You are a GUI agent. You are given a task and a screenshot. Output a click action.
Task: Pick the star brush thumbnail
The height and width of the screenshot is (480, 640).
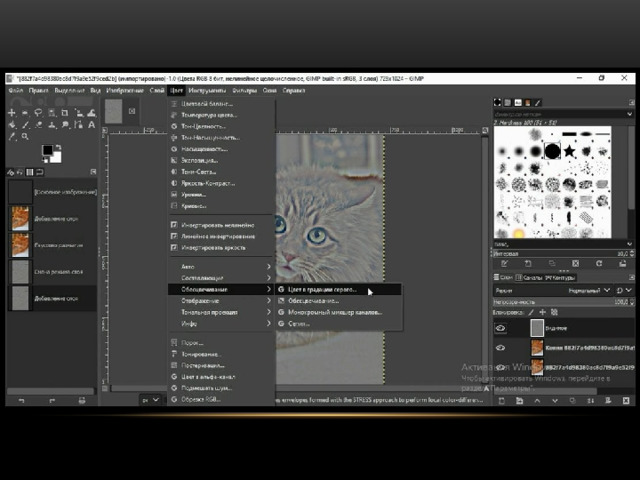569,151
